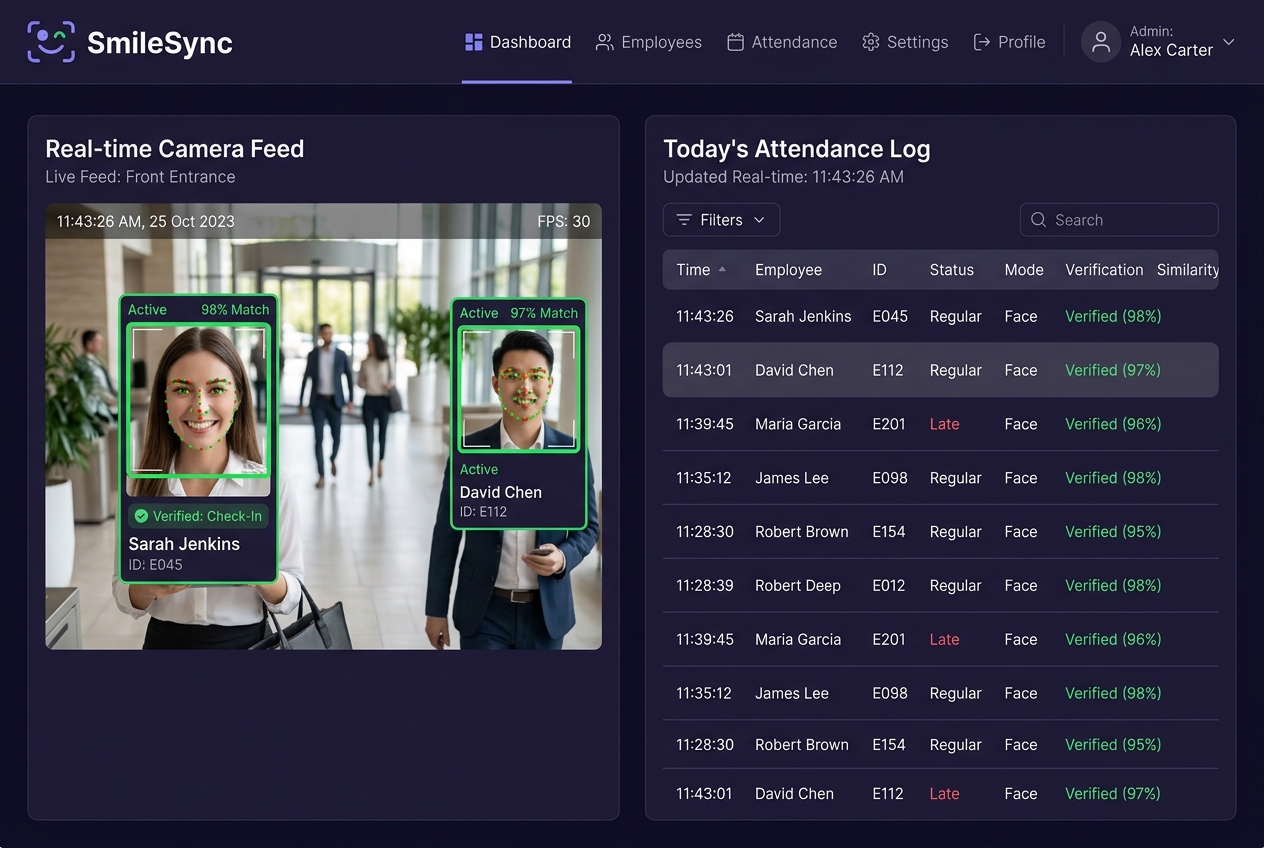This screenshot has height=848, width=1264.
Task: Select the Profile menu item
Action: click(1010, 42)
